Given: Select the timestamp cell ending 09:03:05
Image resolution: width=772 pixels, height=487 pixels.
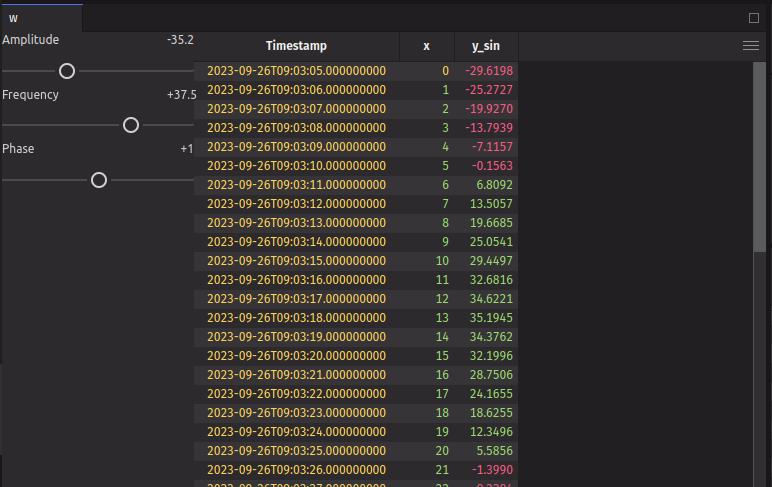Looking at the screenshot, I should 296,71.
